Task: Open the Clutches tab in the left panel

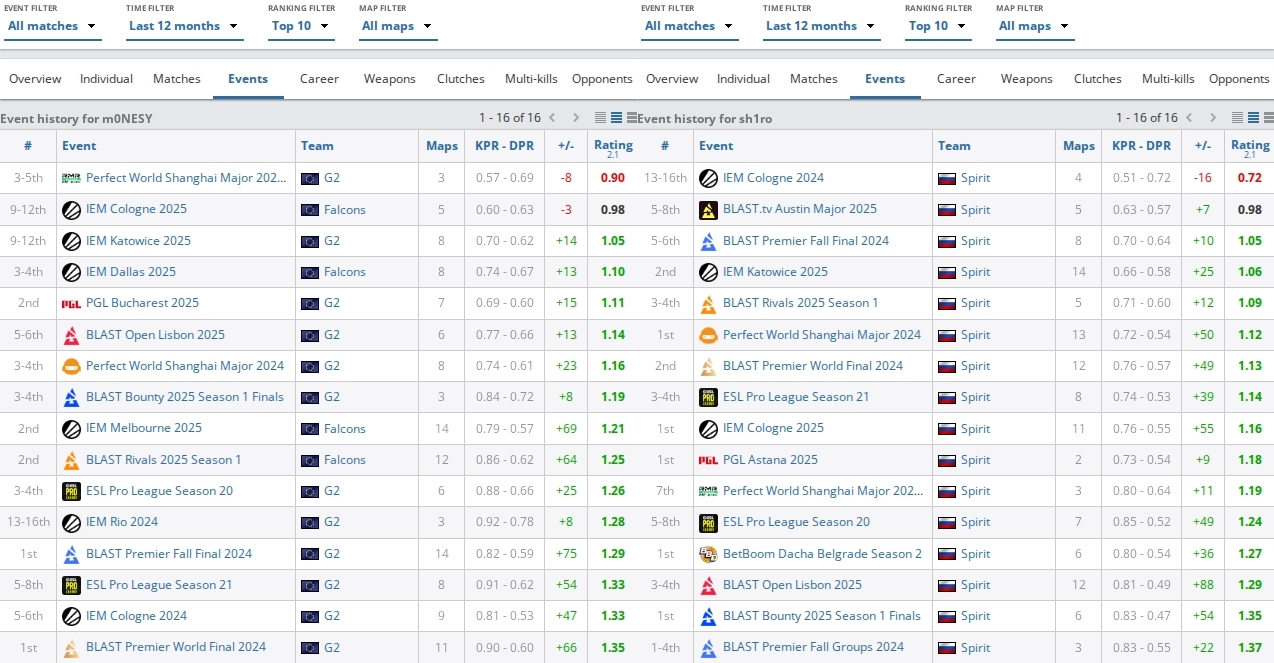Action: [x=461, y=79]
